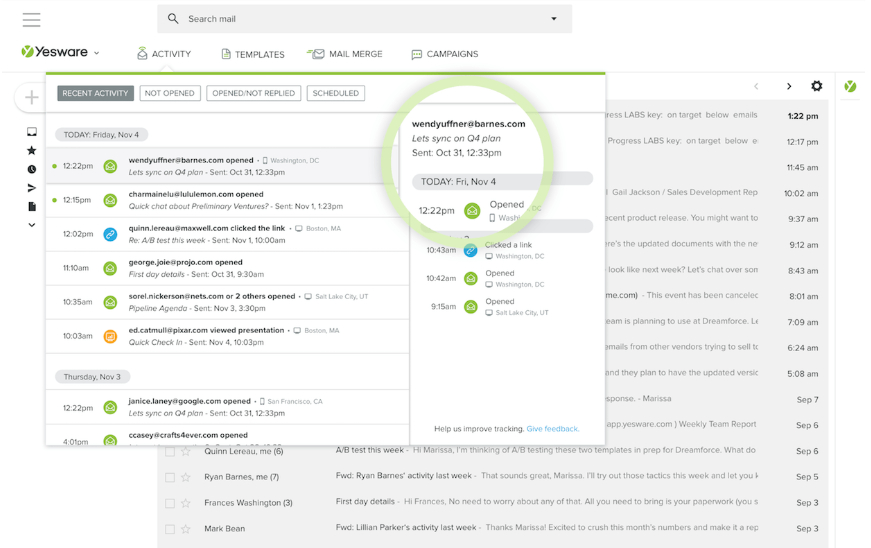Viewport: 871px width, 548px height.
Task: Select the Scheduled filter
Action: (x=336, y=93)
